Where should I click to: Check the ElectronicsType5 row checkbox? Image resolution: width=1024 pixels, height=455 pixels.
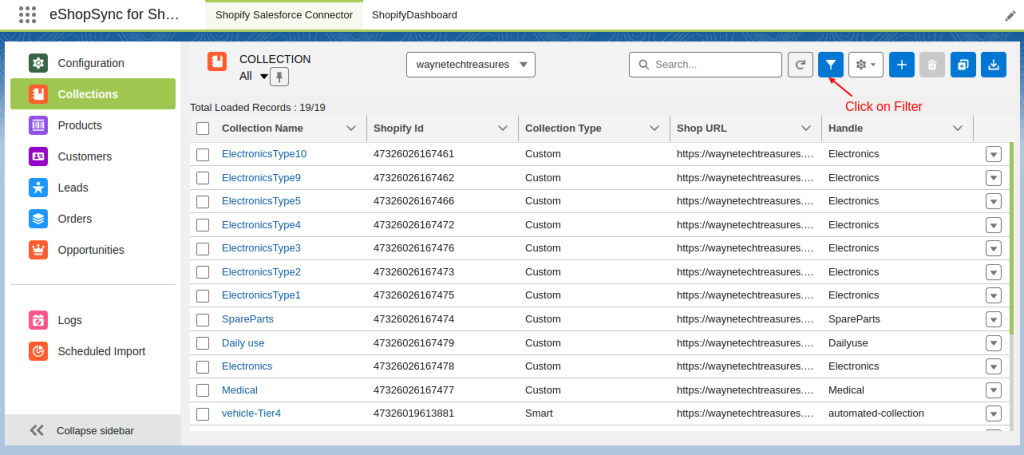(202, 201)
